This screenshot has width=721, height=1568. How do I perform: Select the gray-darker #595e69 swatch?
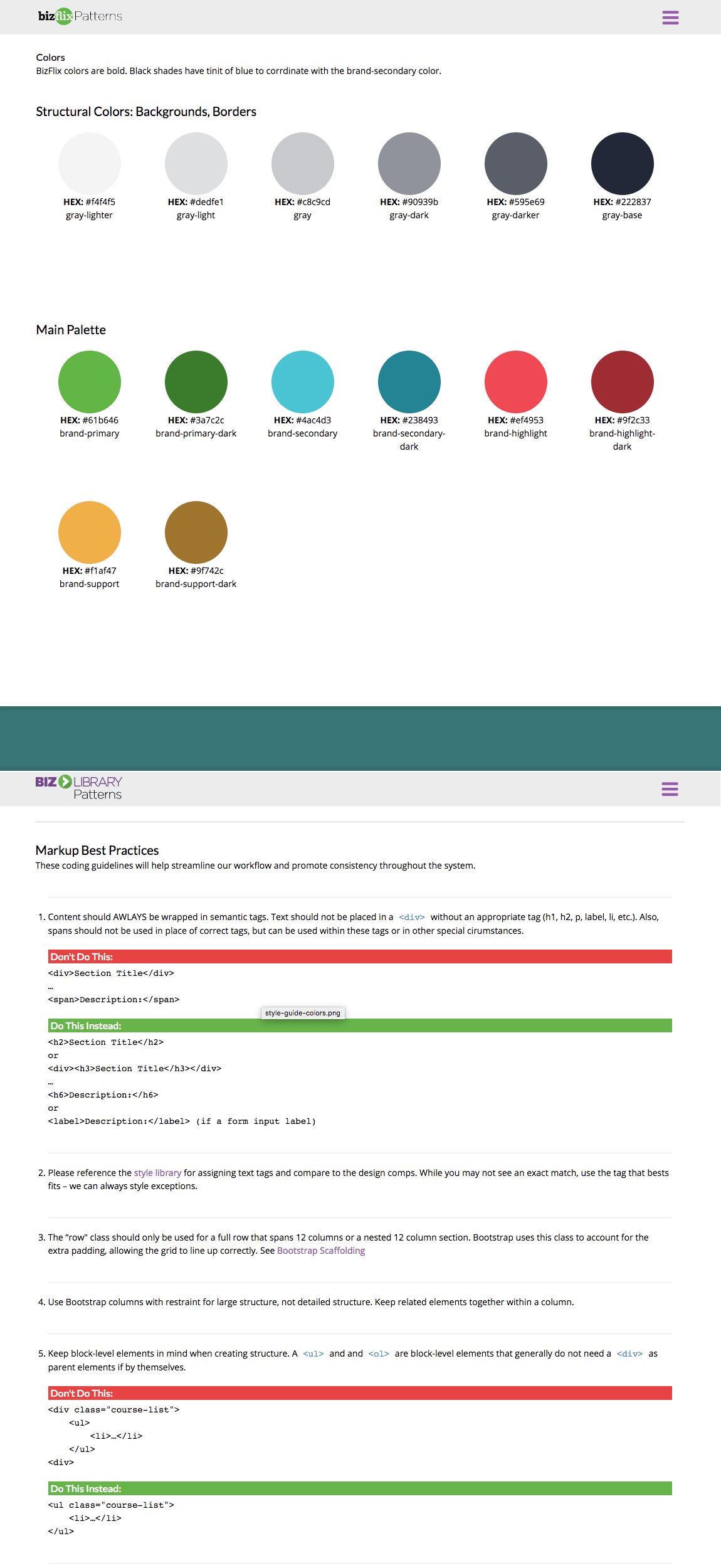(516, 164)
